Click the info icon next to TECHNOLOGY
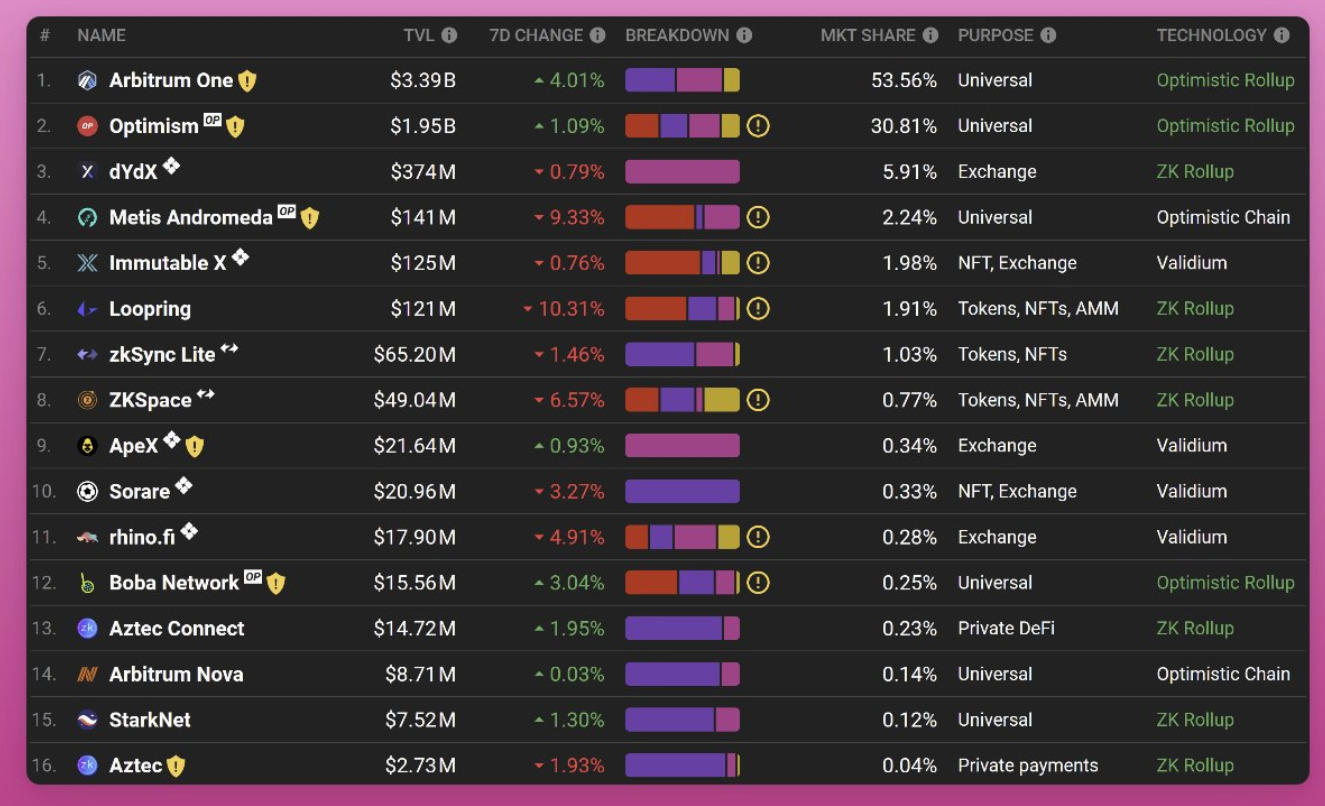 [1282, 35]
